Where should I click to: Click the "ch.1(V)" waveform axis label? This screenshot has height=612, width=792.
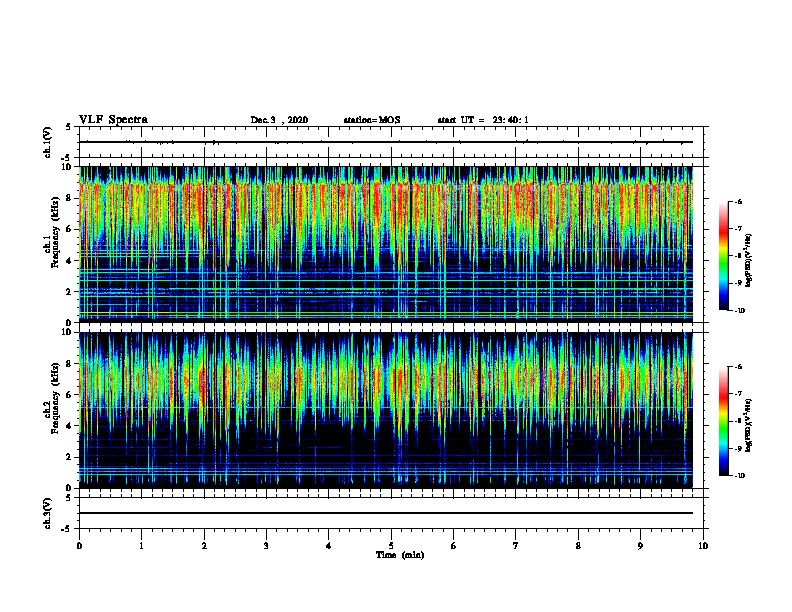(x=48, y=142)
